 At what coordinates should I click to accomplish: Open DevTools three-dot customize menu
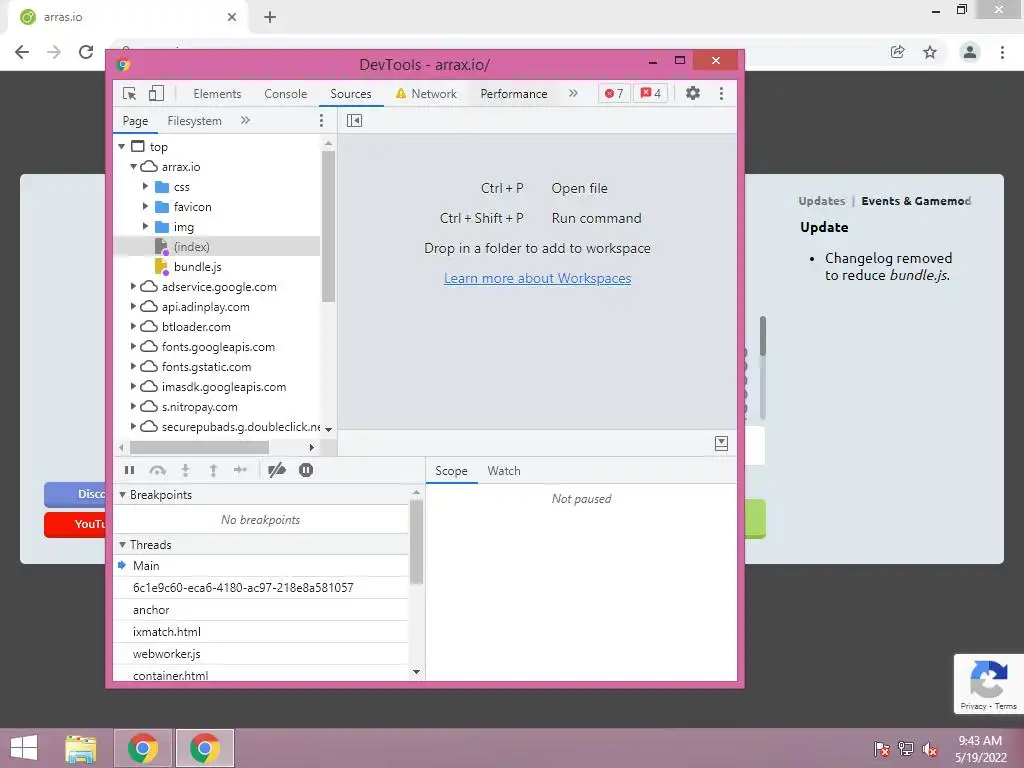coord(721,93)
